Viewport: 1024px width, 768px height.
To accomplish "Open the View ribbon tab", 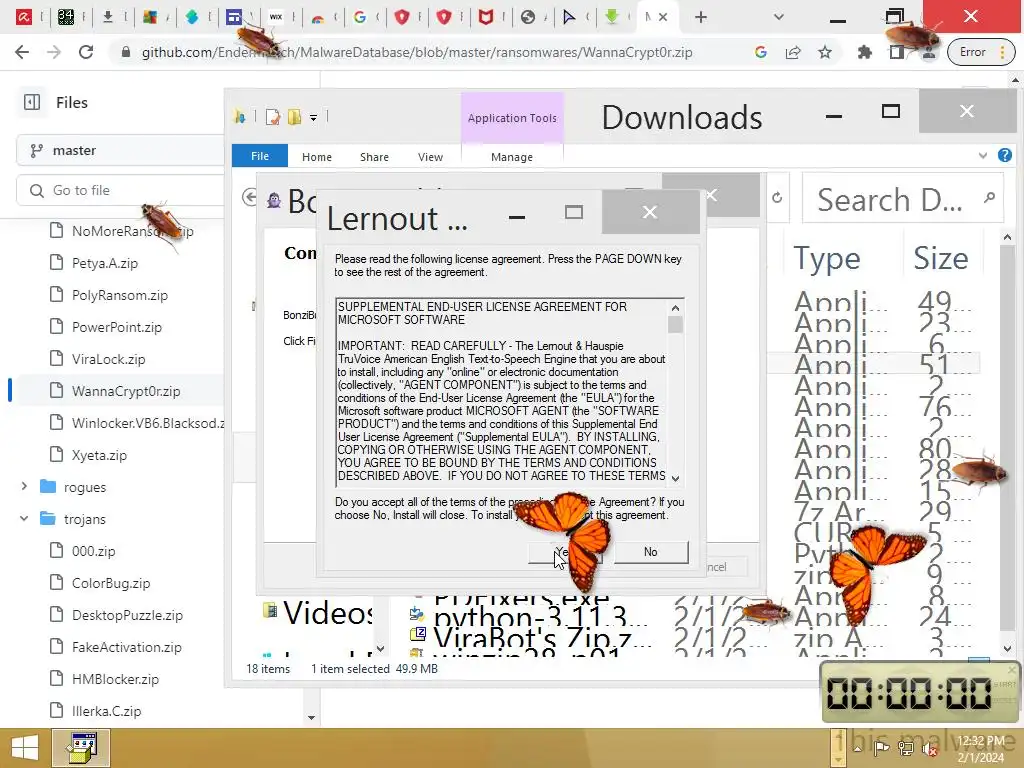I will point(430,157).
